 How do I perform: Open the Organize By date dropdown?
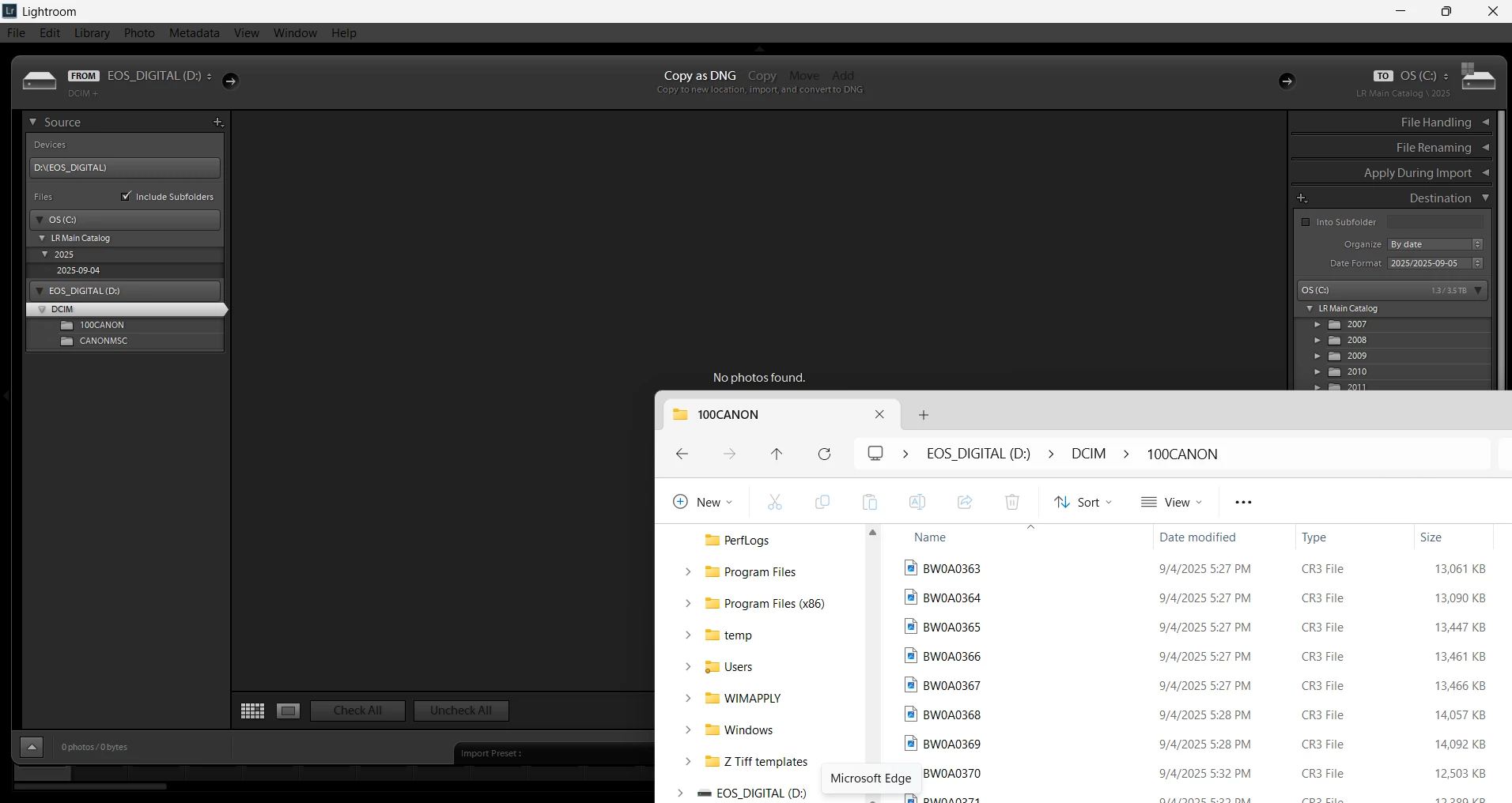tap(1435, 244)
